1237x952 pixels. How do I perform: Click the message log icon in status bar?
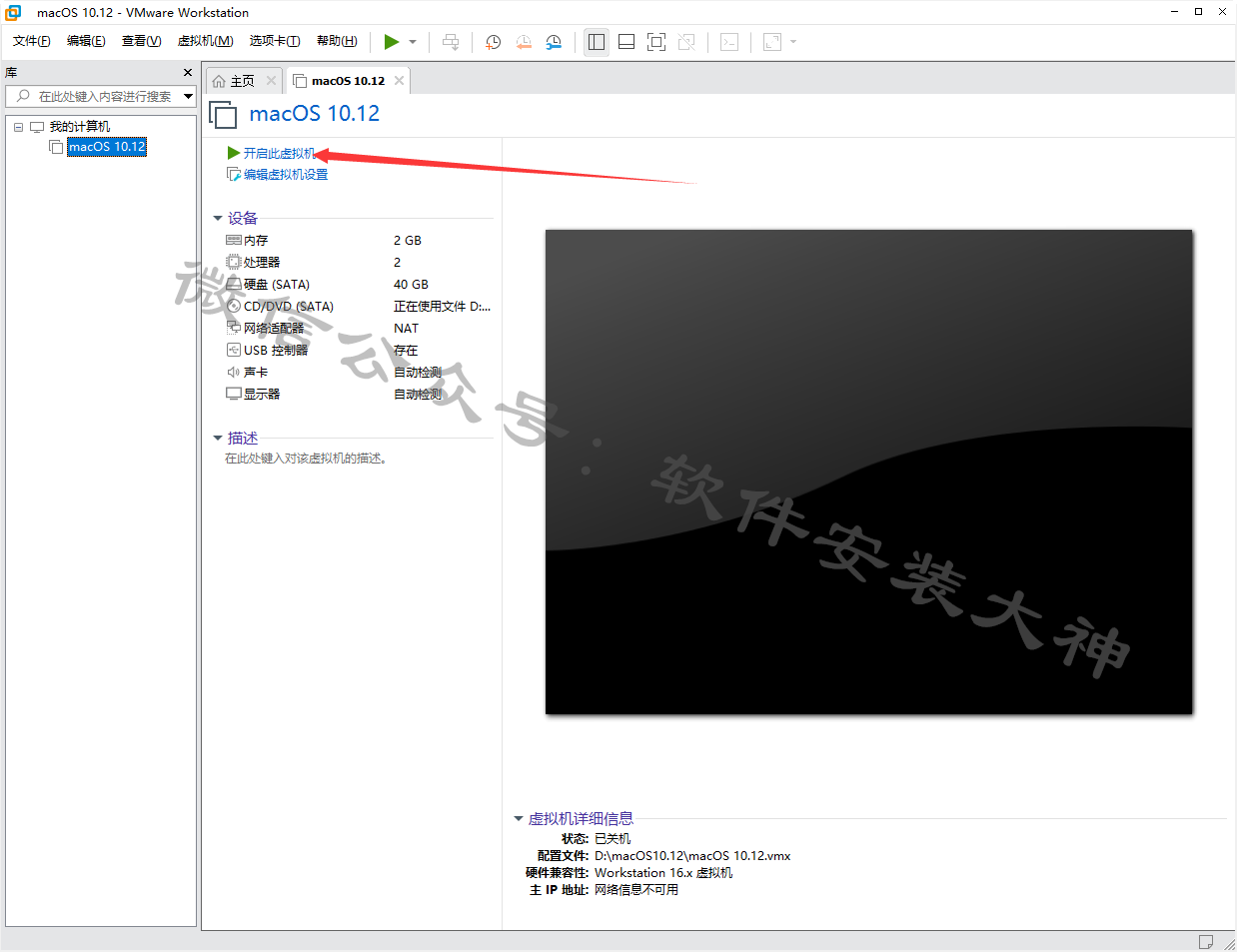(1206, 942)
